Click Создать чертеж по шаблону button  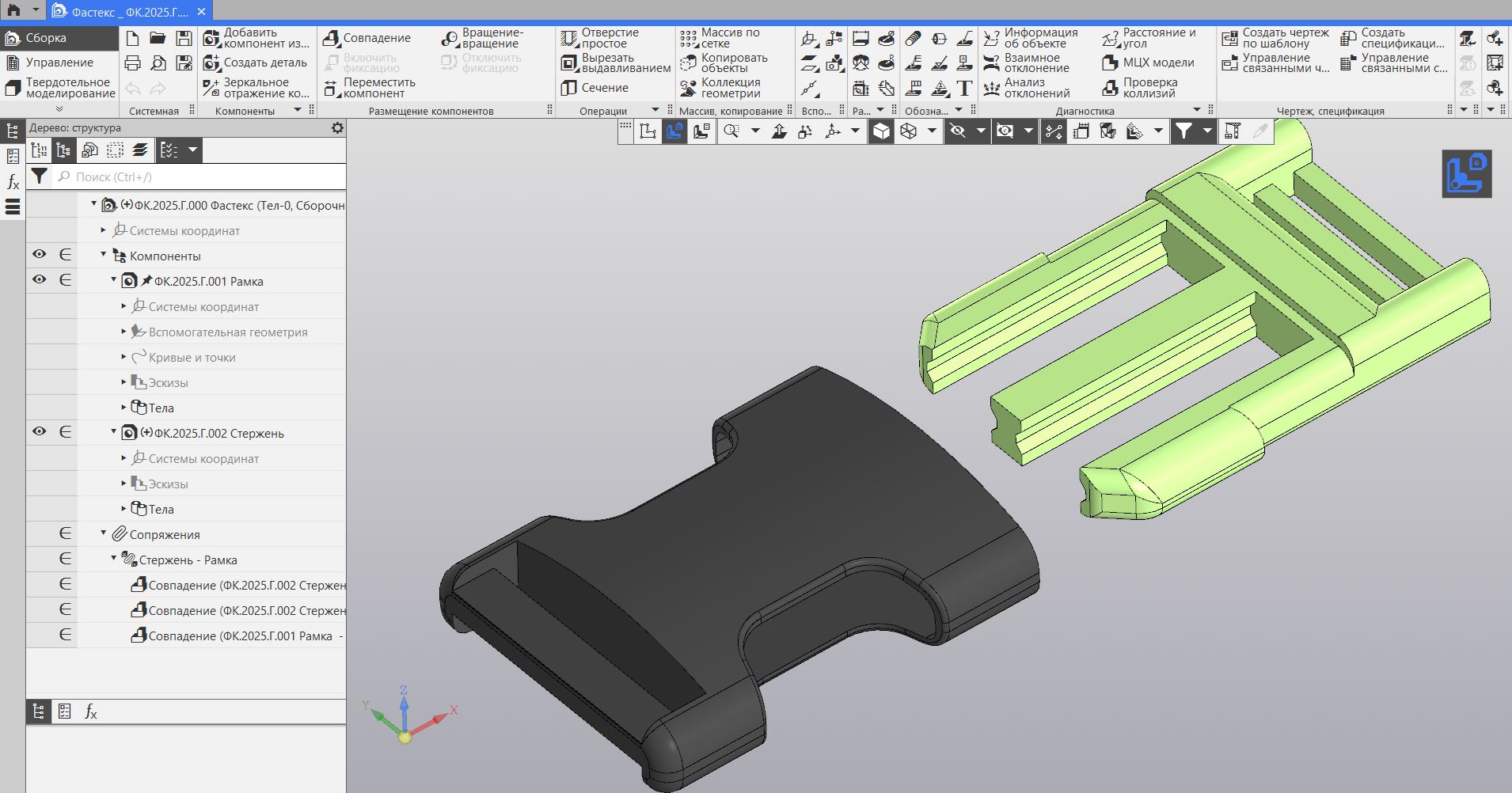[1276, 38]
